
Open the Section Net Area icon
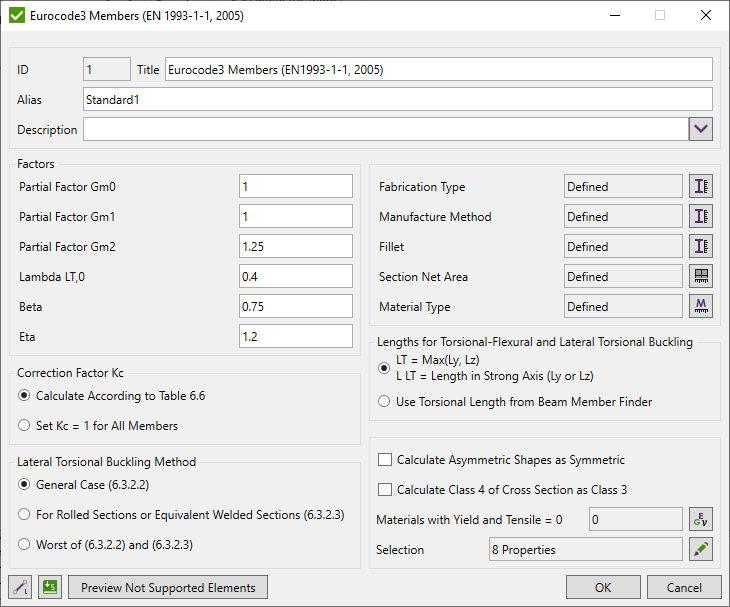click(x=701, y=277)
